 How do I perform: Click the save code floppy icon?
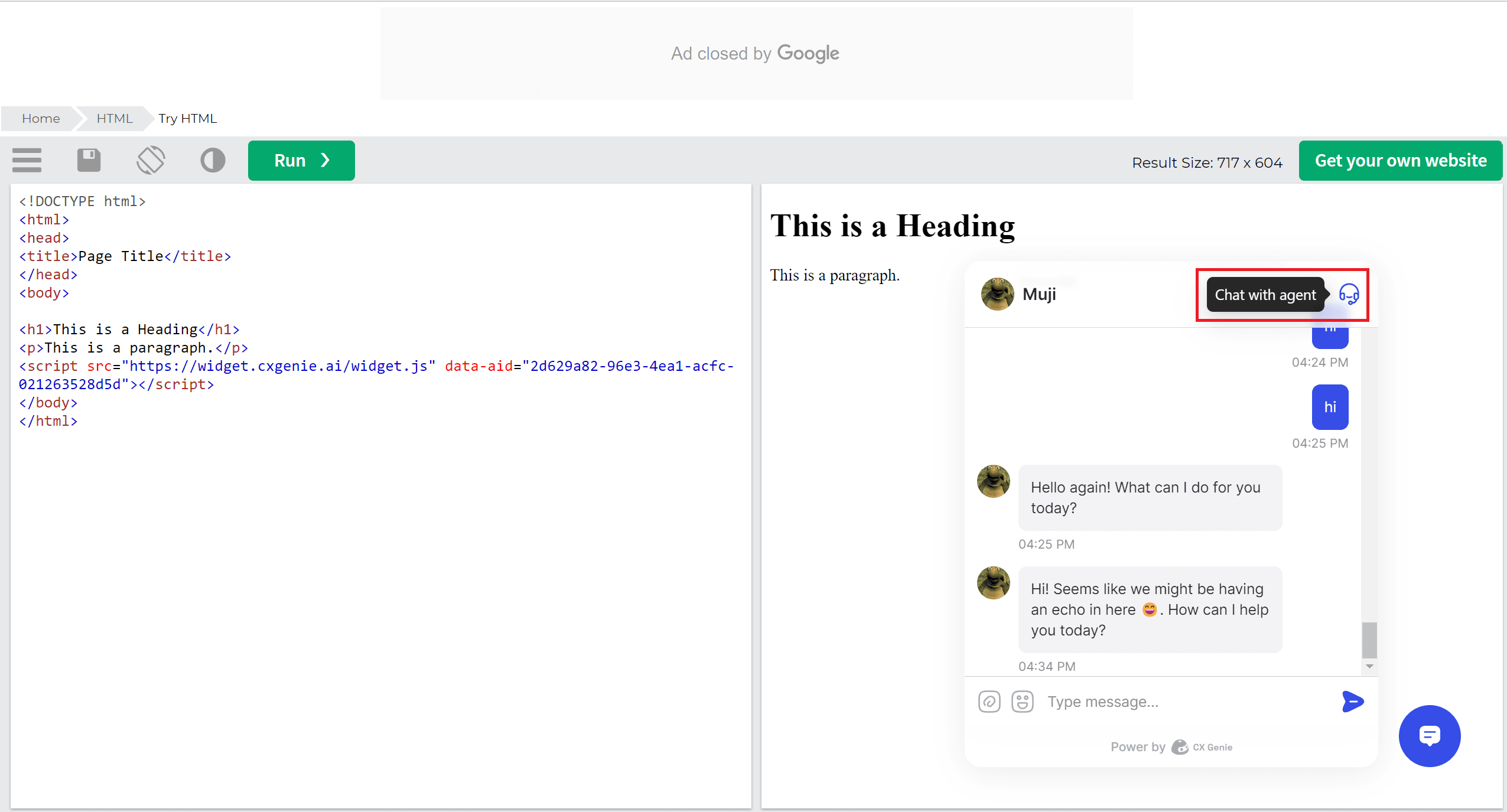pyautogui.click(x=89, y=160)
